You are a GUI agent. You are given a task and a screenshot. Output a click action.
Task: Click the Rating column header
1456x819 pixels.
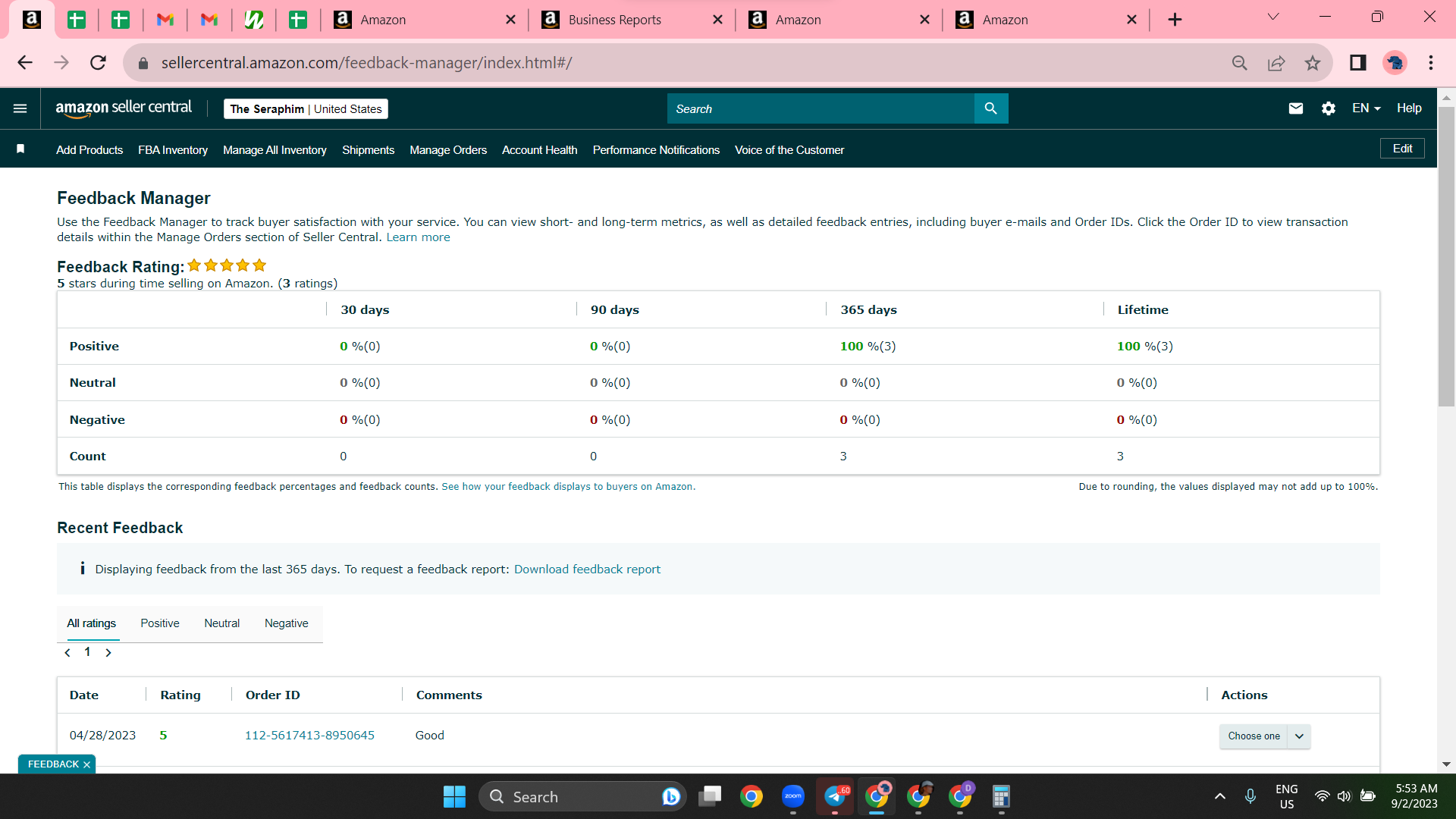pyautogui.click(x=180, y=695)
